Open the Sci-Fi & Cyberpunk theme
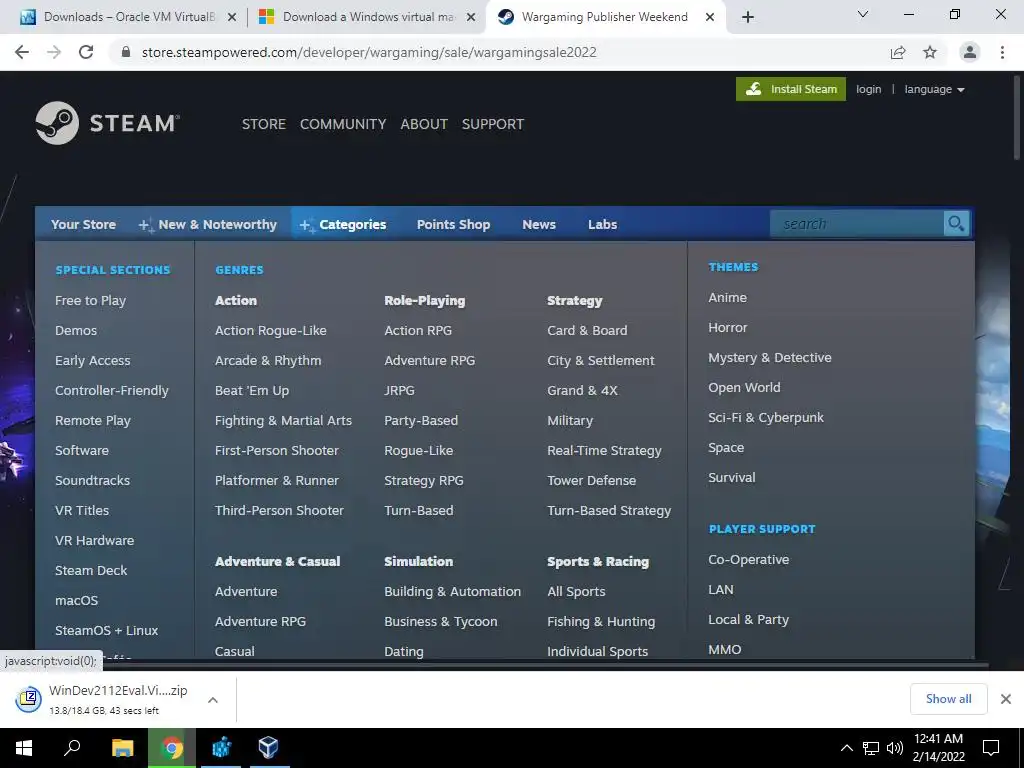 765,417
